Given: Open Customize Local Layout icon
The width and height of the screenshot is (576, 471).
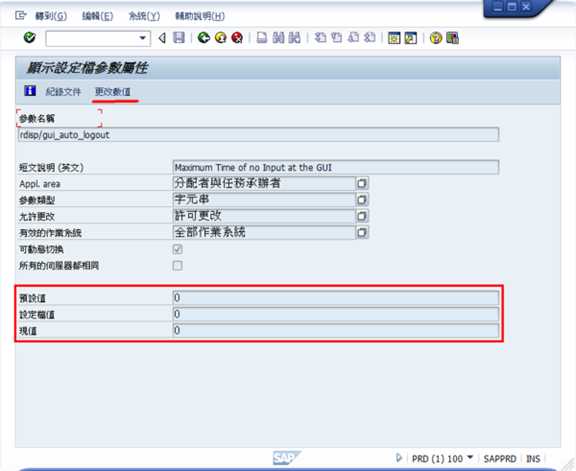Looking at the screenshot, I should [x=452, y=38].
